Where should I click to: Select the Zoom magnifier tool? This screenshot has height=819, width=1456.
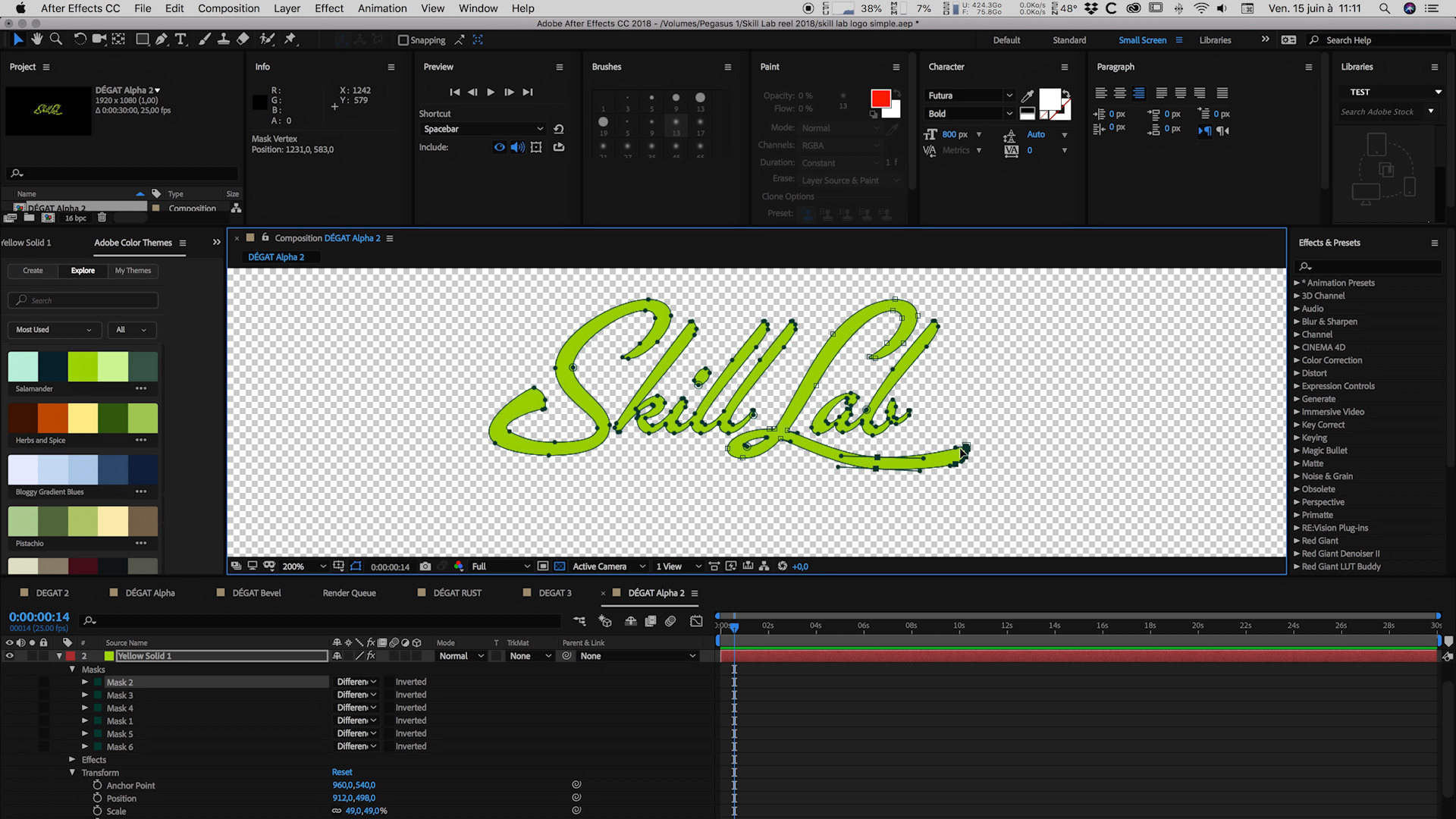pyautogui.click(x=56, y=39)
